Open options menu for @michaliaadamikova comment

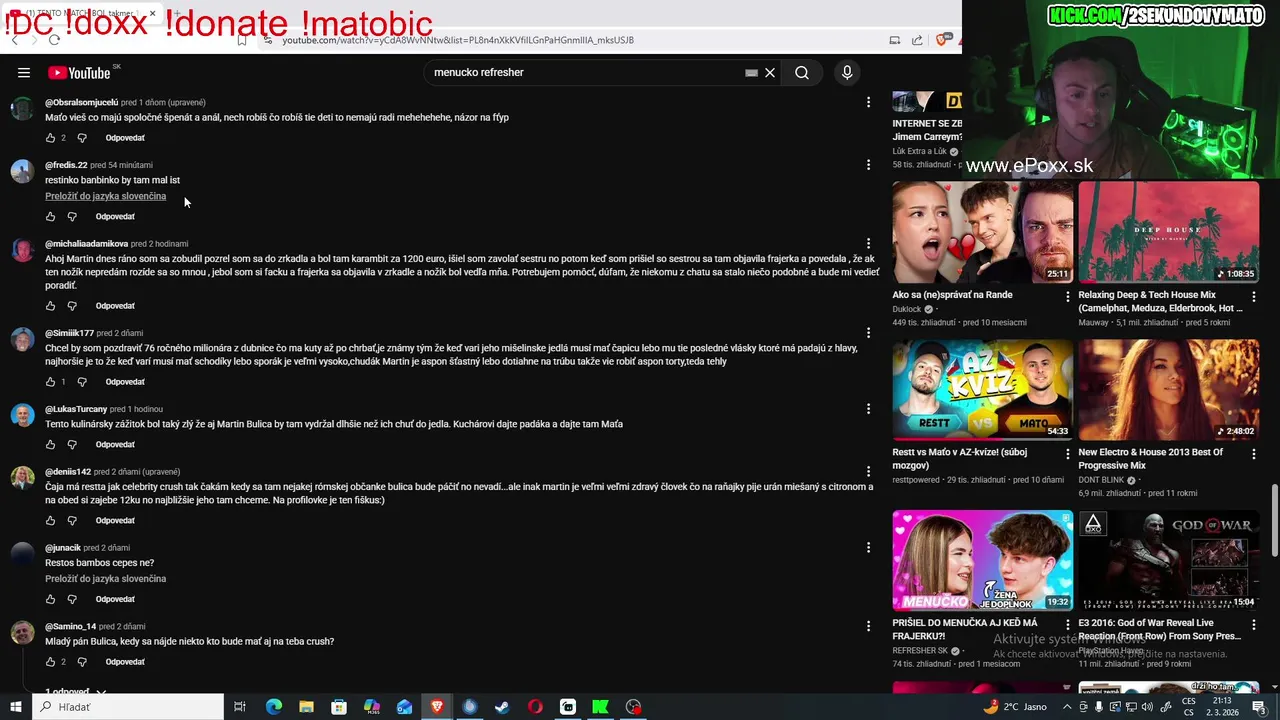pyautogui.click(x=868, y=243)
